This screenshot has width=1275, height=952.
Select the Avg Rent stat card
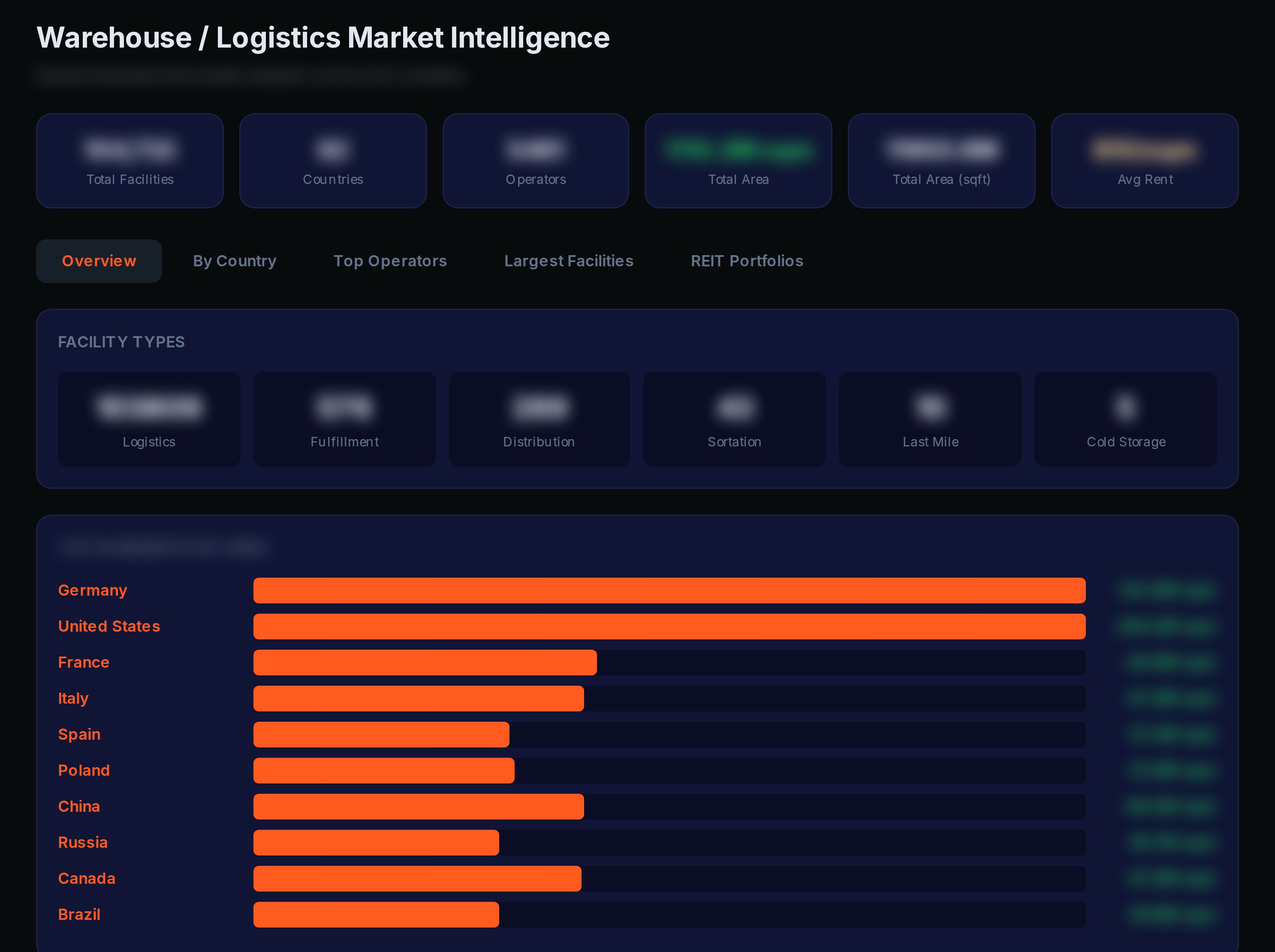(1145, 161)
